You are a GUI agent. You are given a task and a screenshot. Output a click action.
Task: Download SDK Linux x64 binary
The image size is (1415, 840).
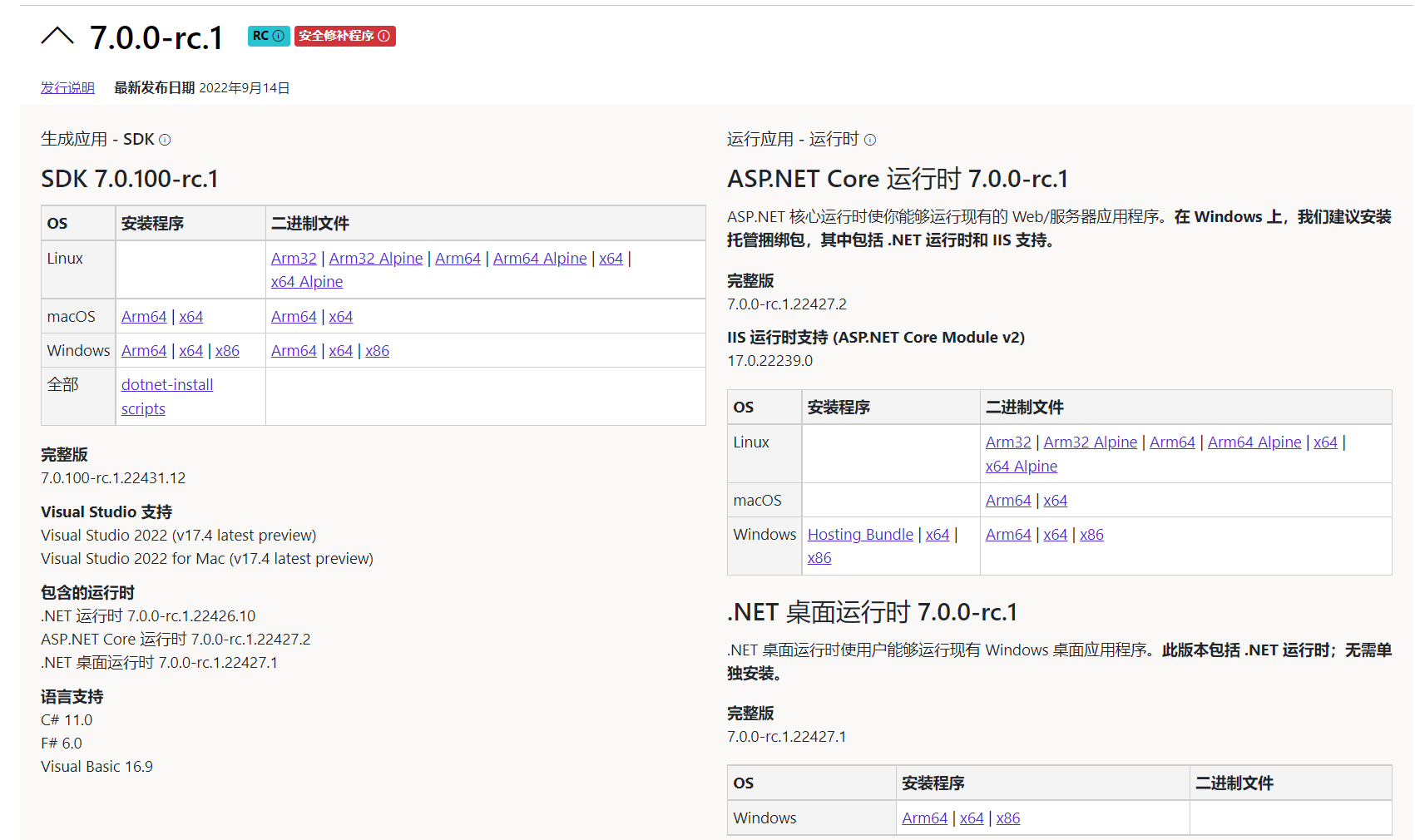pyautogui.click(x=611, y=258)
